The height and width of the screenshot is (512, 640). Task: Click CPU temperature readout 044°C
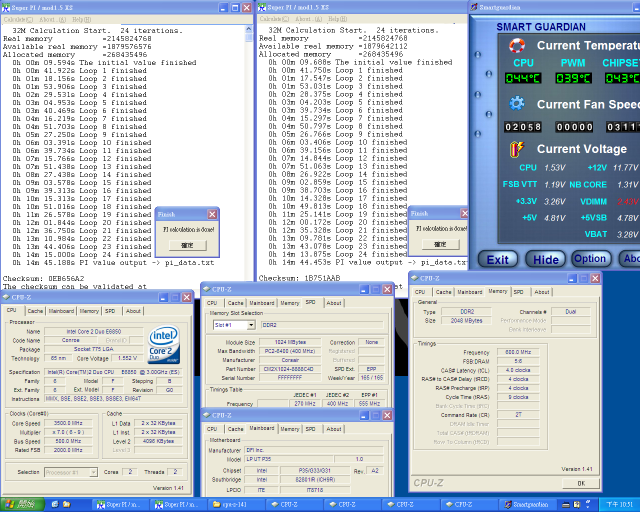[523, 78]
